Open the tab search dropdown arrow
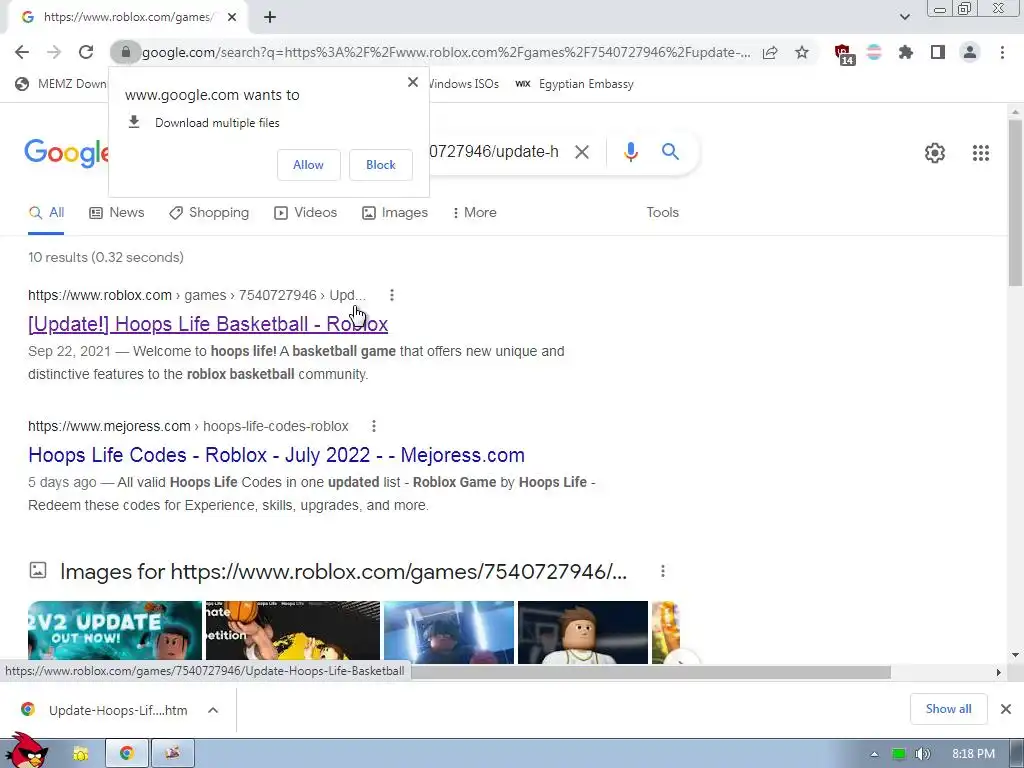This screenshot has height=768, width=1024. point(904,17)
